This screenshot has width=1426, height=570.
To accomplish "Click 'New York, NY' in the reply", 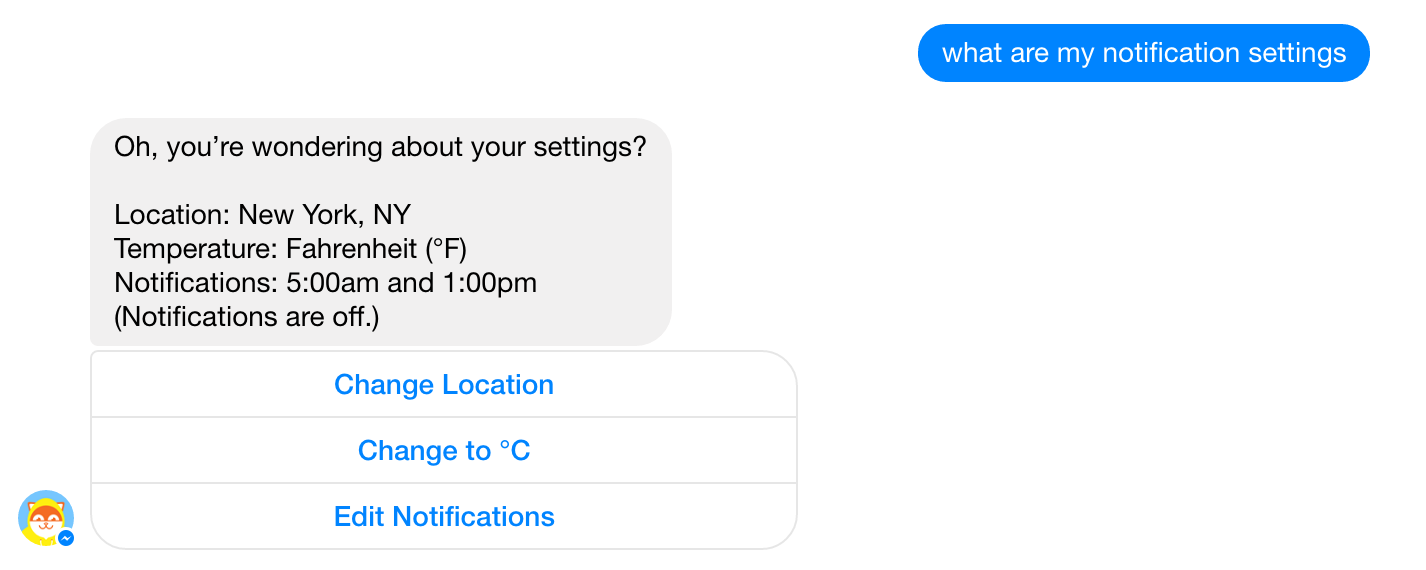I will tap(325, 215).
